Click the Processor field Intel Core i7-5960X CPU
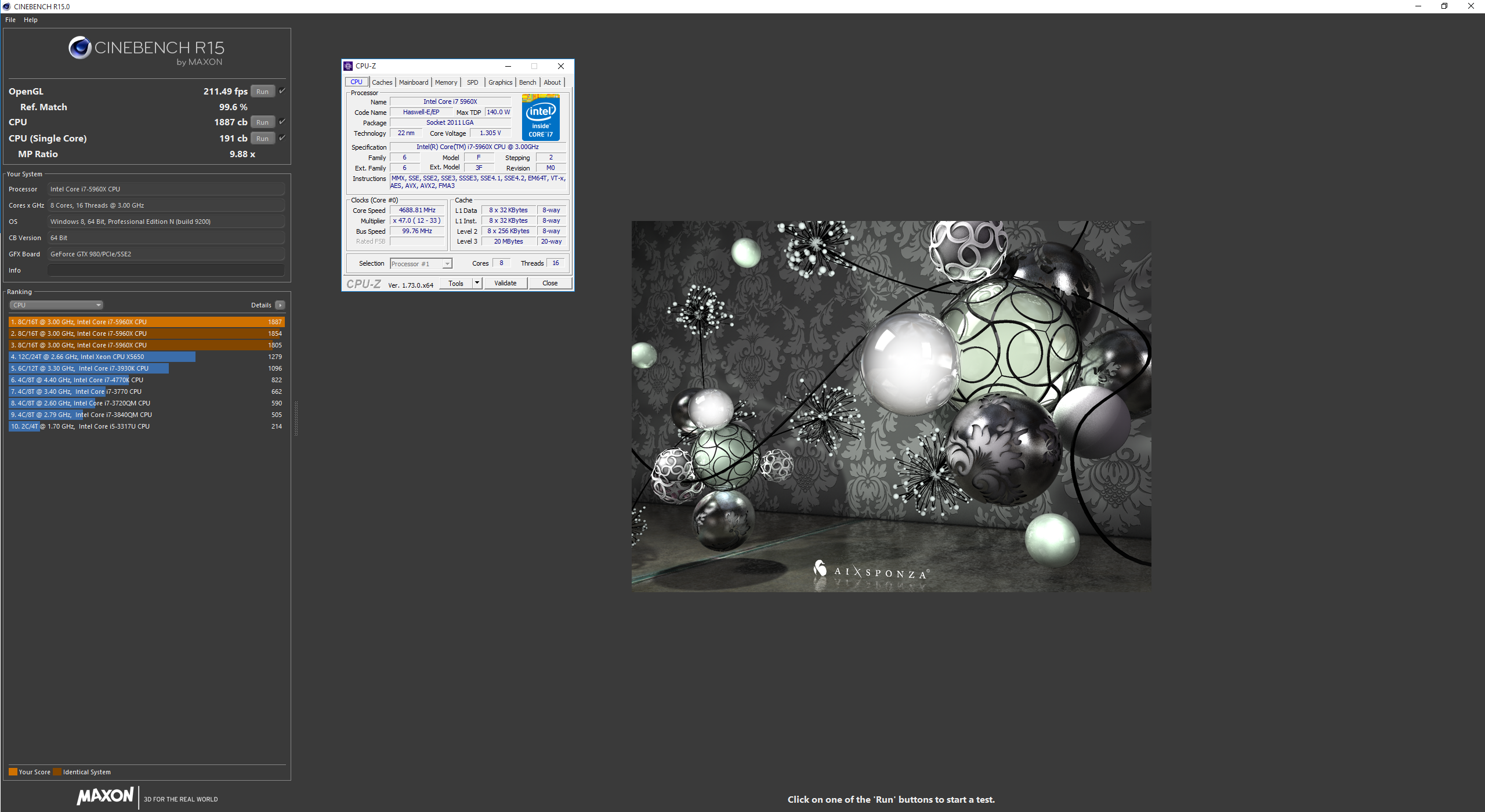Viewport: 1485px width, 812px height. click(x=166, y=189)
